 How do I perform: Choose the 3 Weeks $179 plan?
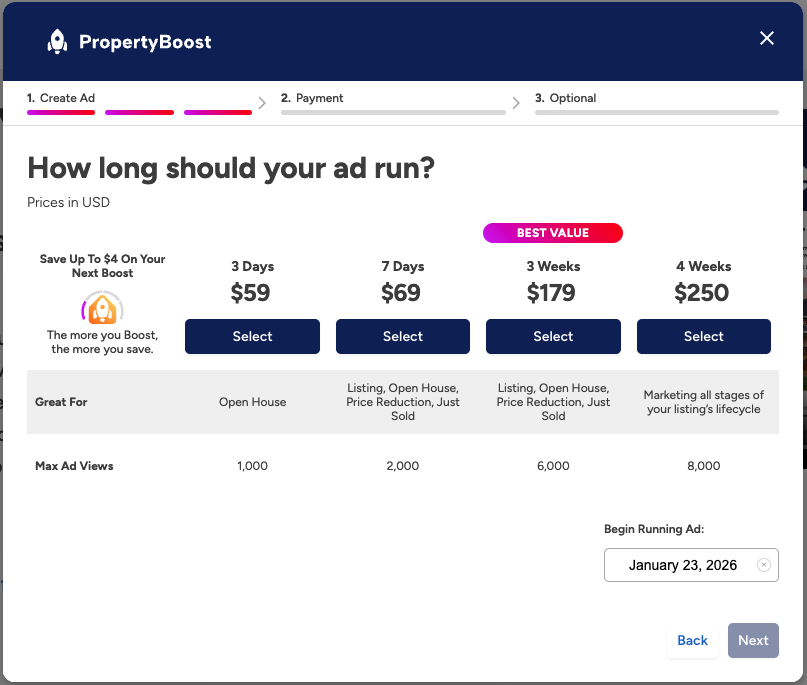click(x=553, y=337)
